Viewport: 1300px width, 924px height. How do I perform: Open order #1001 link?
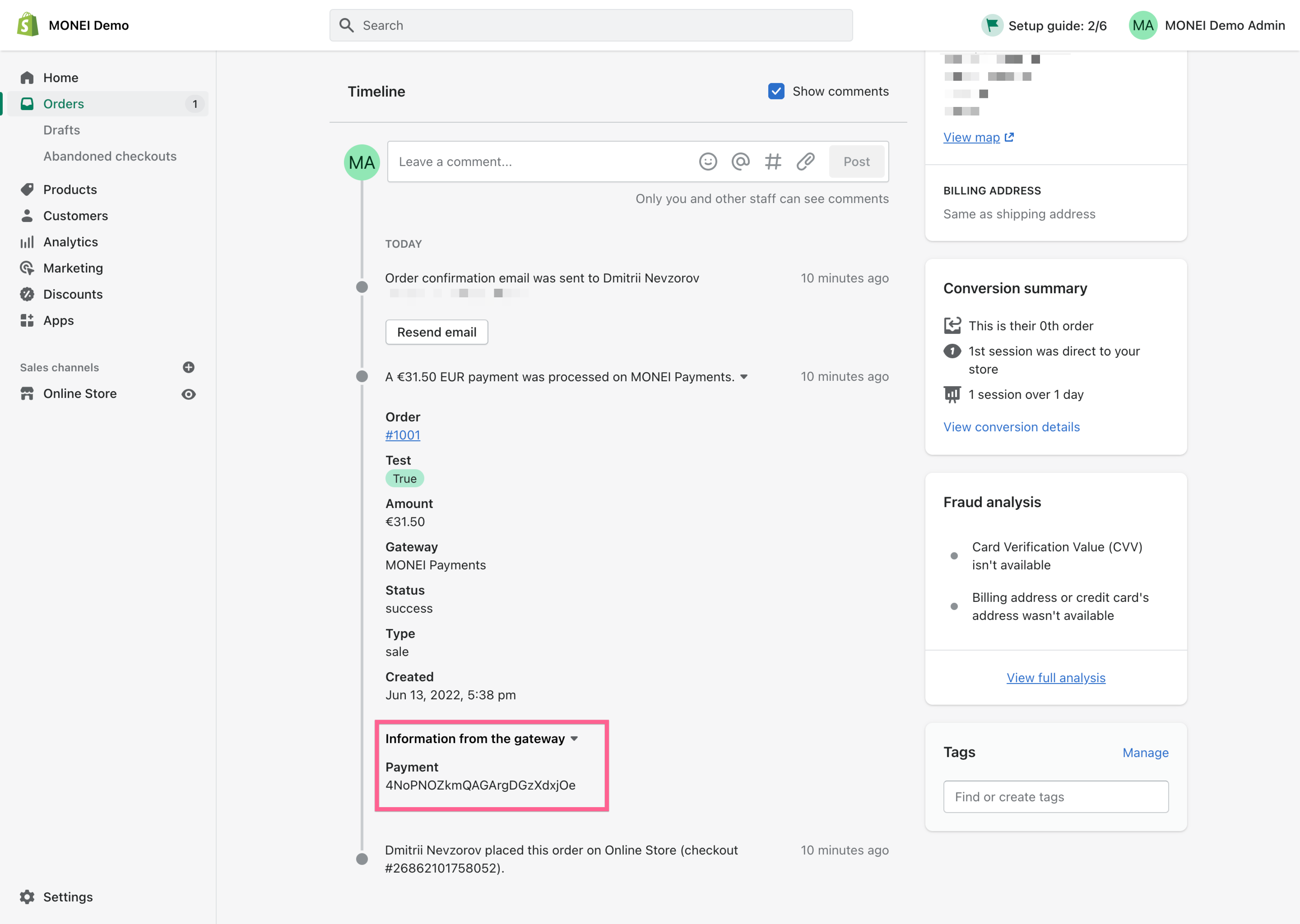tap(403, 434)
